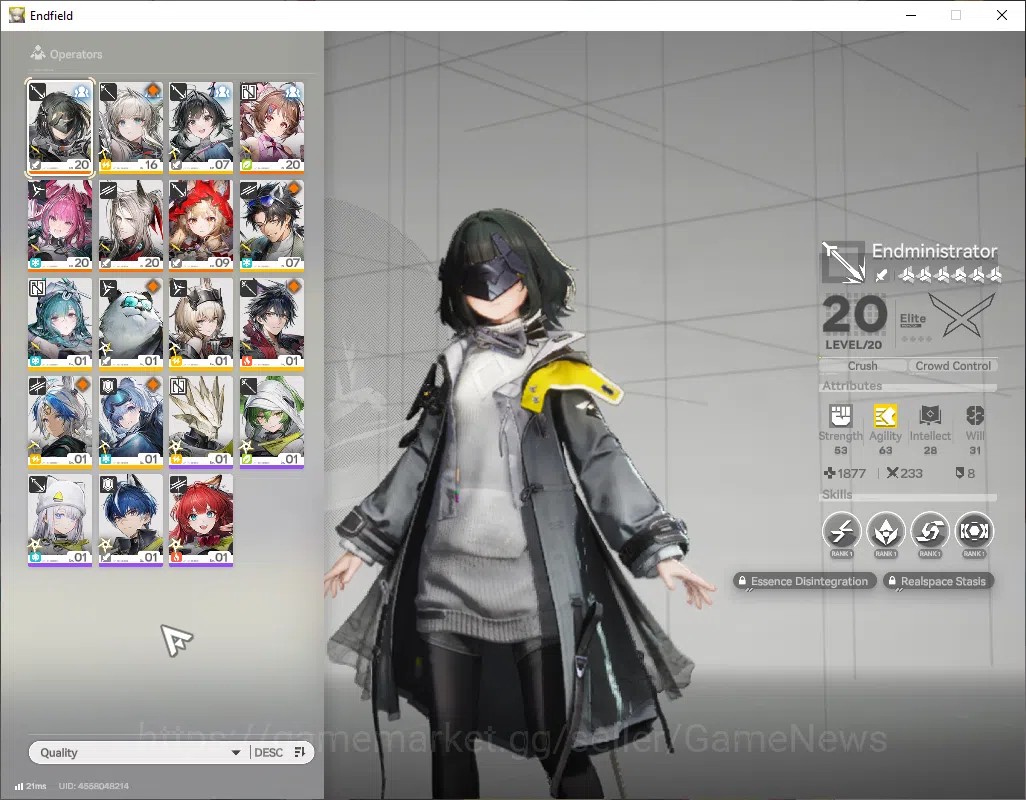Viewport: 1026px width, 800px height.
Task: Select the masked Endministrator card, level 20
Action: (x=60, y=128)
